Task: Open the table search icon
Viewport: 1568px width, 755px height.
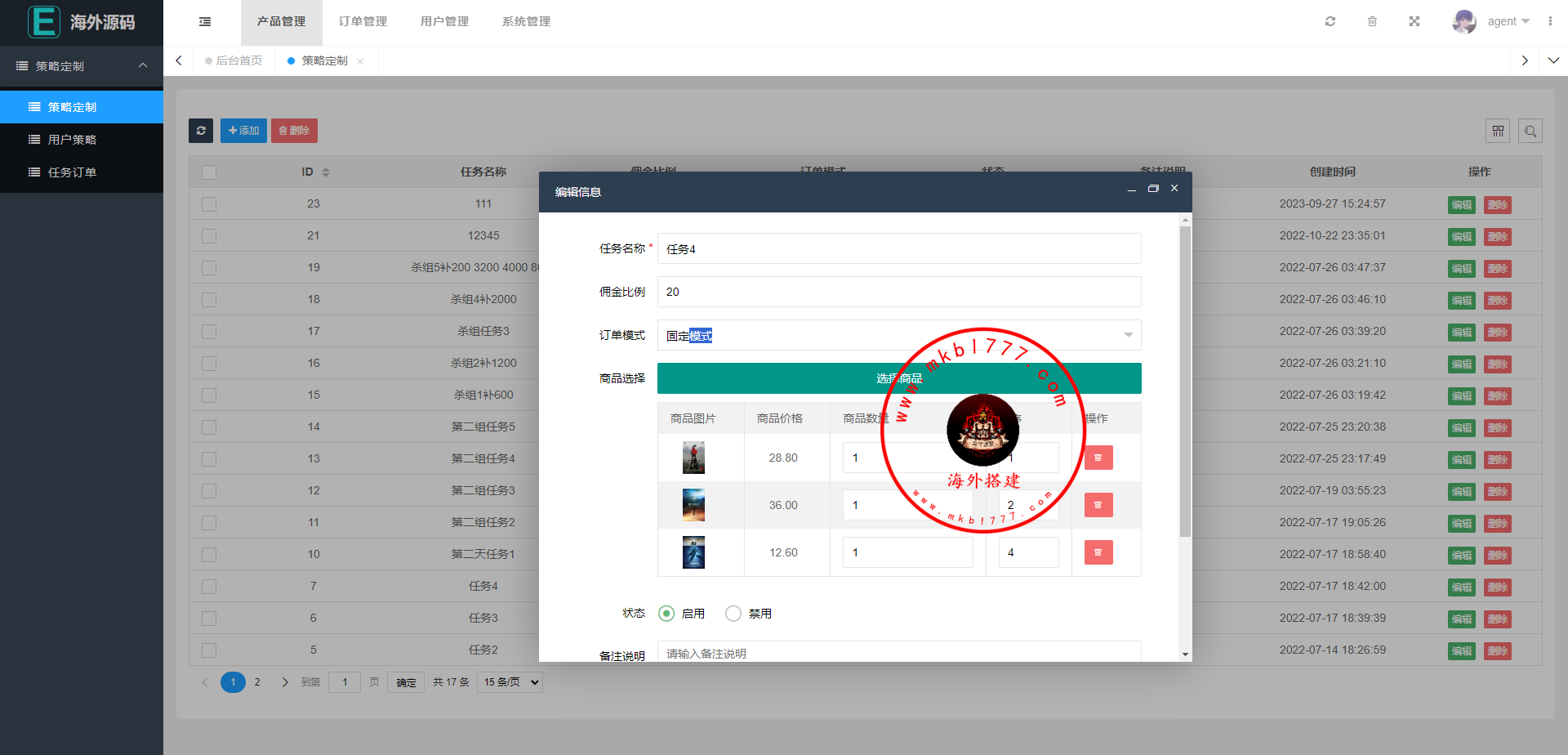Action: coord(1530,131)
